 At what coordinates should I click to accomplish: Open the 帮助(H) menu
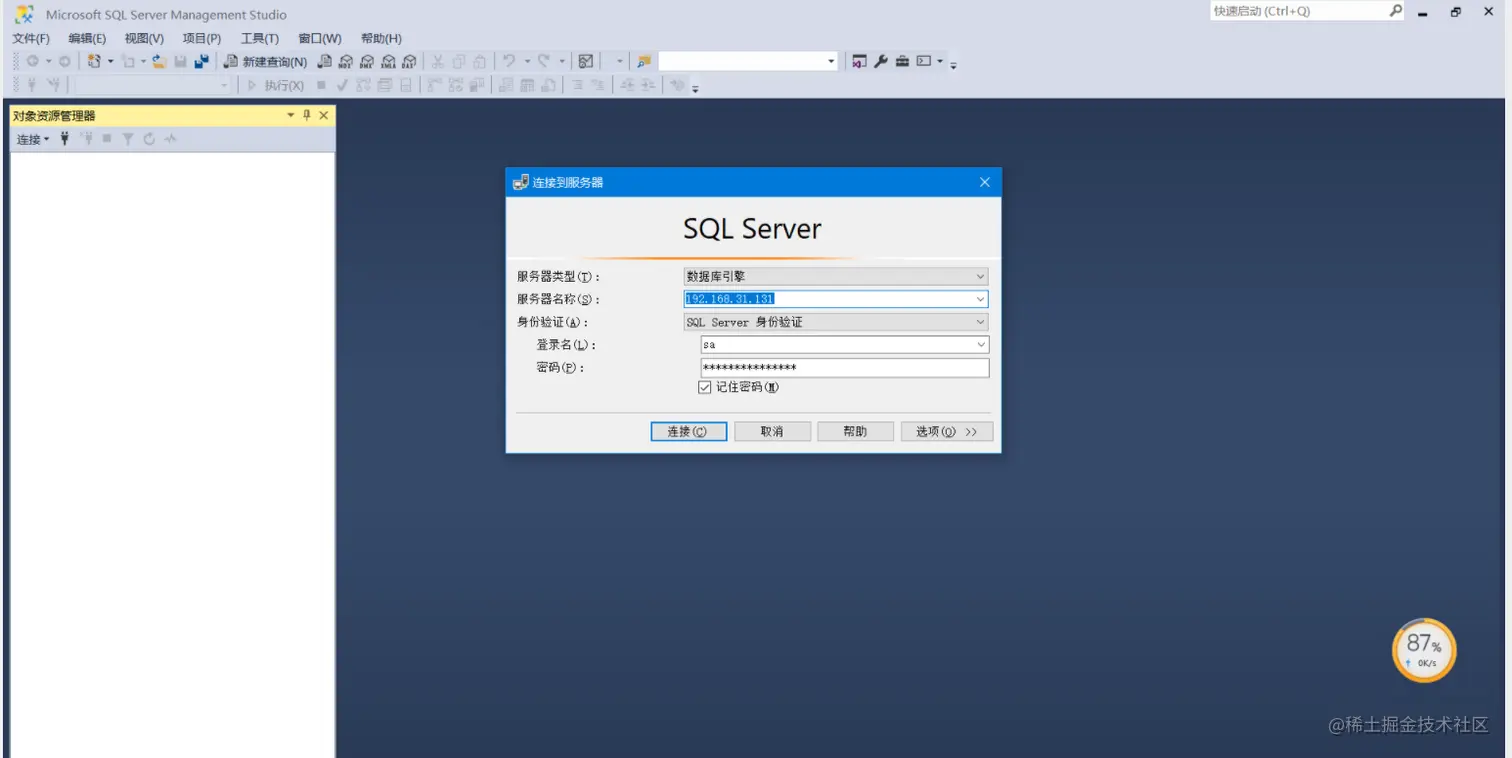pyautogui.click(x=381, y=38)
